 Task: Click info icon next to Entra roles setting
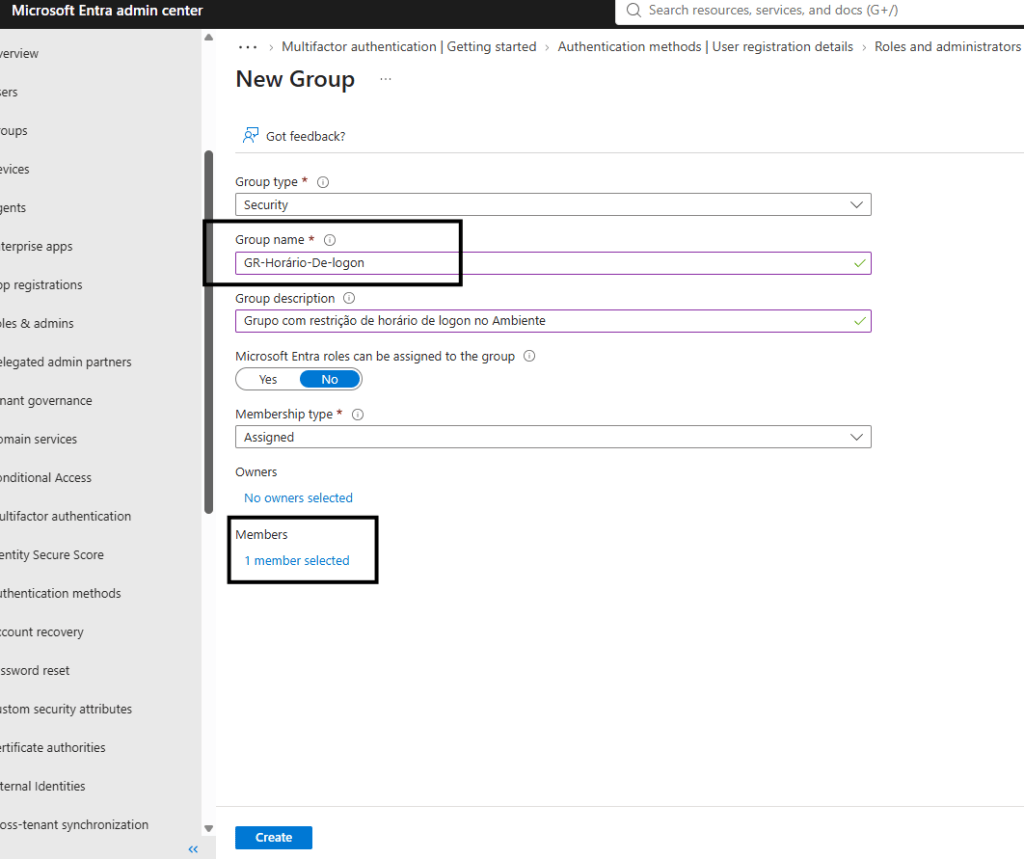pos(530,356)
